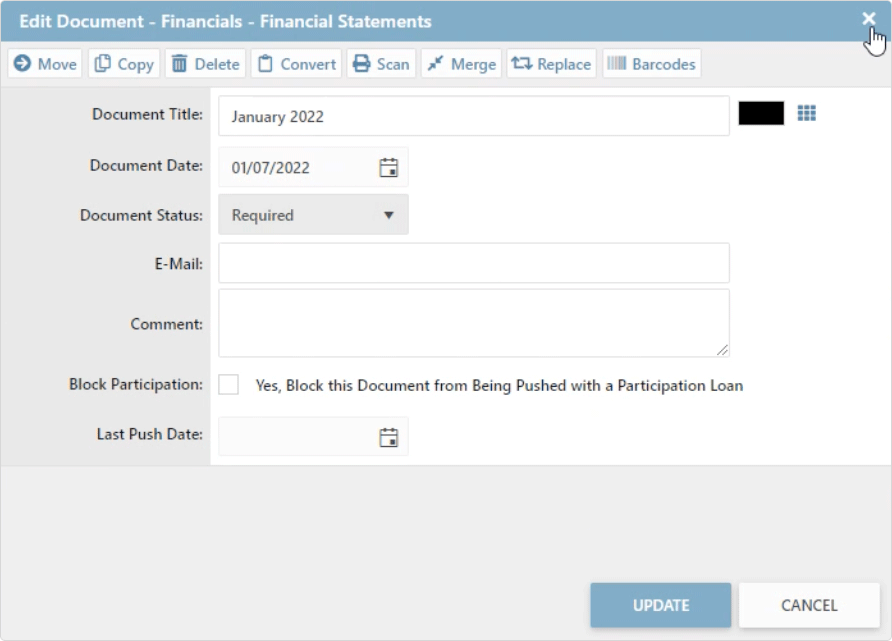Close the Edit Document dialog

tap(868, 19)
